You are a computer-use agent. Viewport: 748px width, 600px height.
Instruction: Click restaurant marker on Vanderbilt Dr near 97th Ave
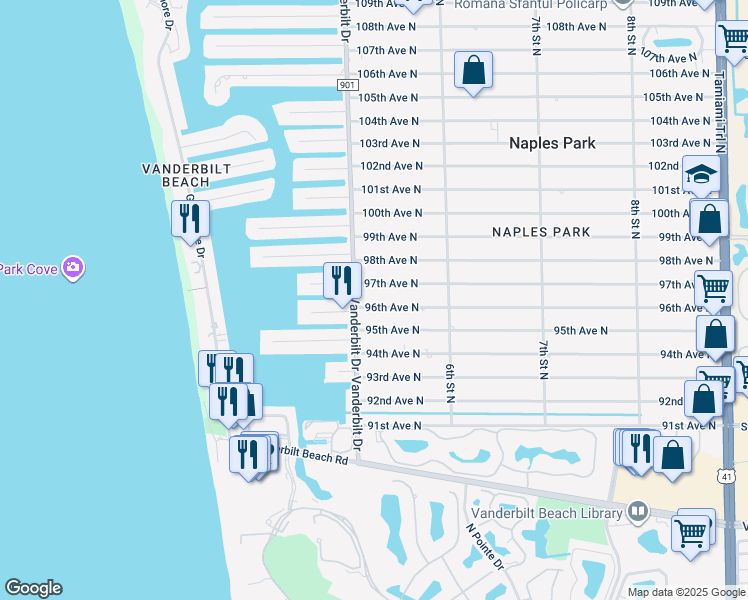(x=342, y=281)
